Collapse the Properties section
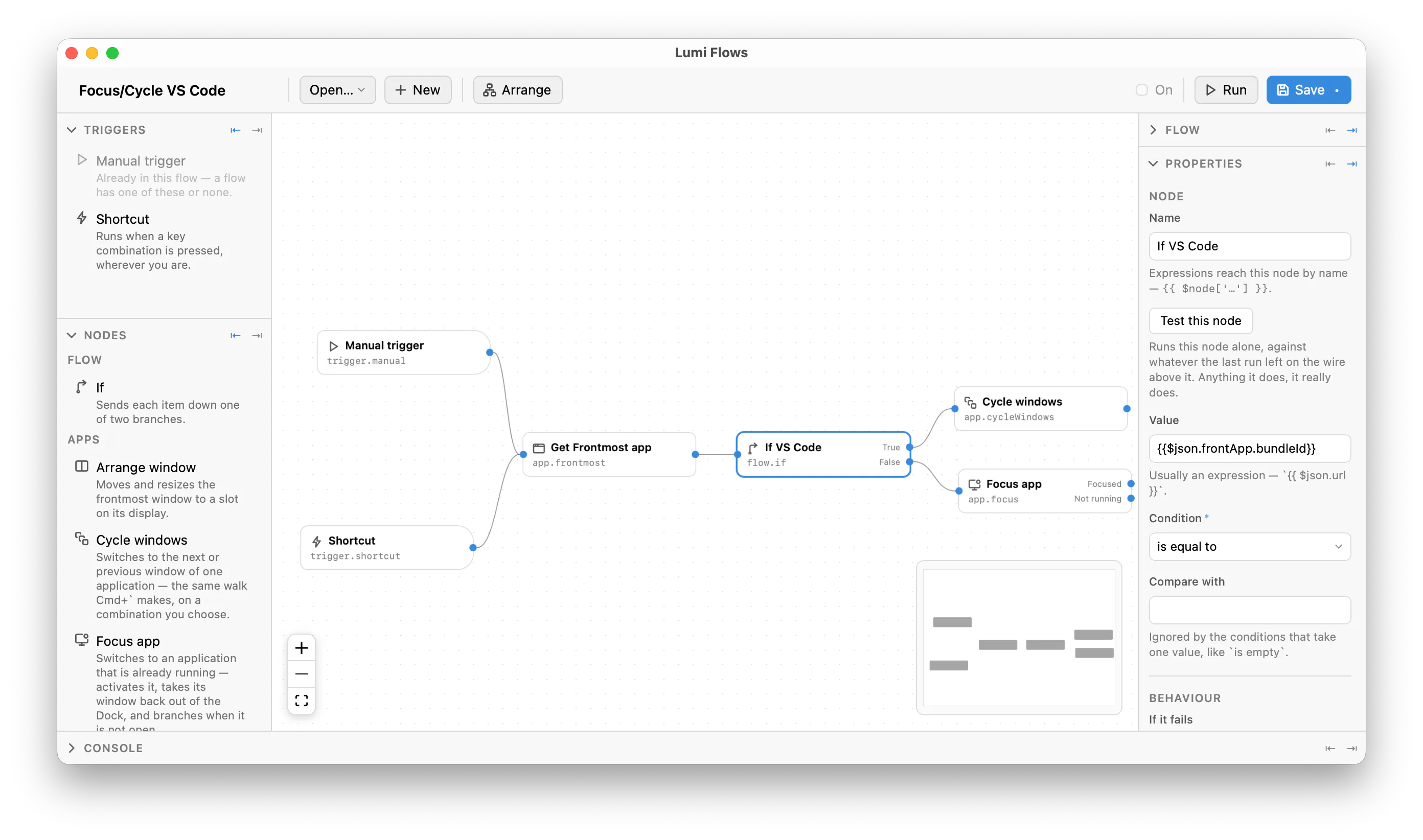This screenshot has width=1423, height=840. [x=1153, y=164]
